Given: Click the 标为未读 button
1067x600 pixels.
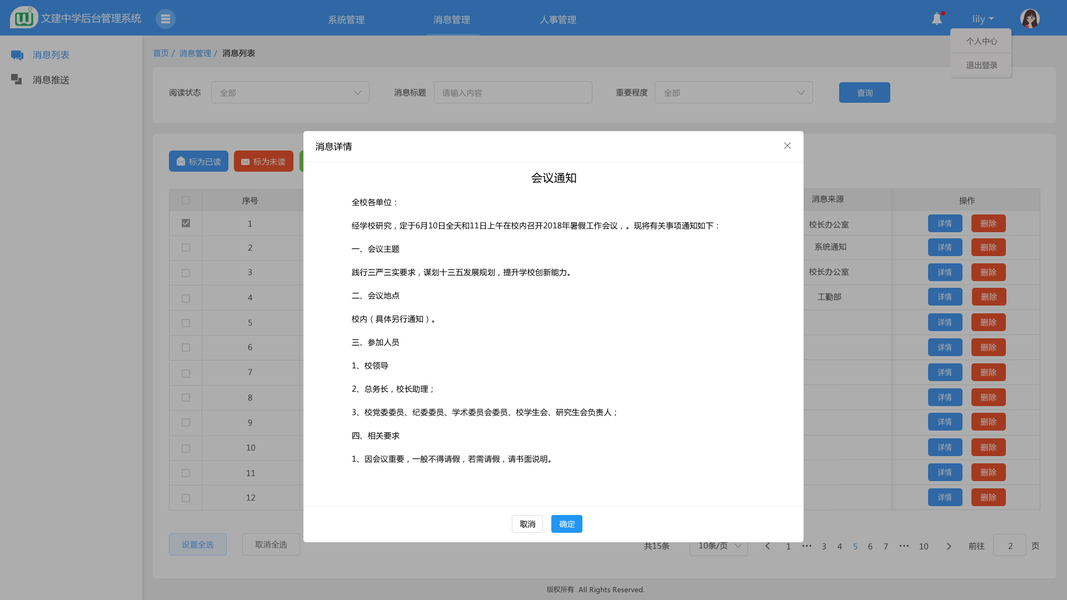Looking at the screenshot, I should coord(263,161).
